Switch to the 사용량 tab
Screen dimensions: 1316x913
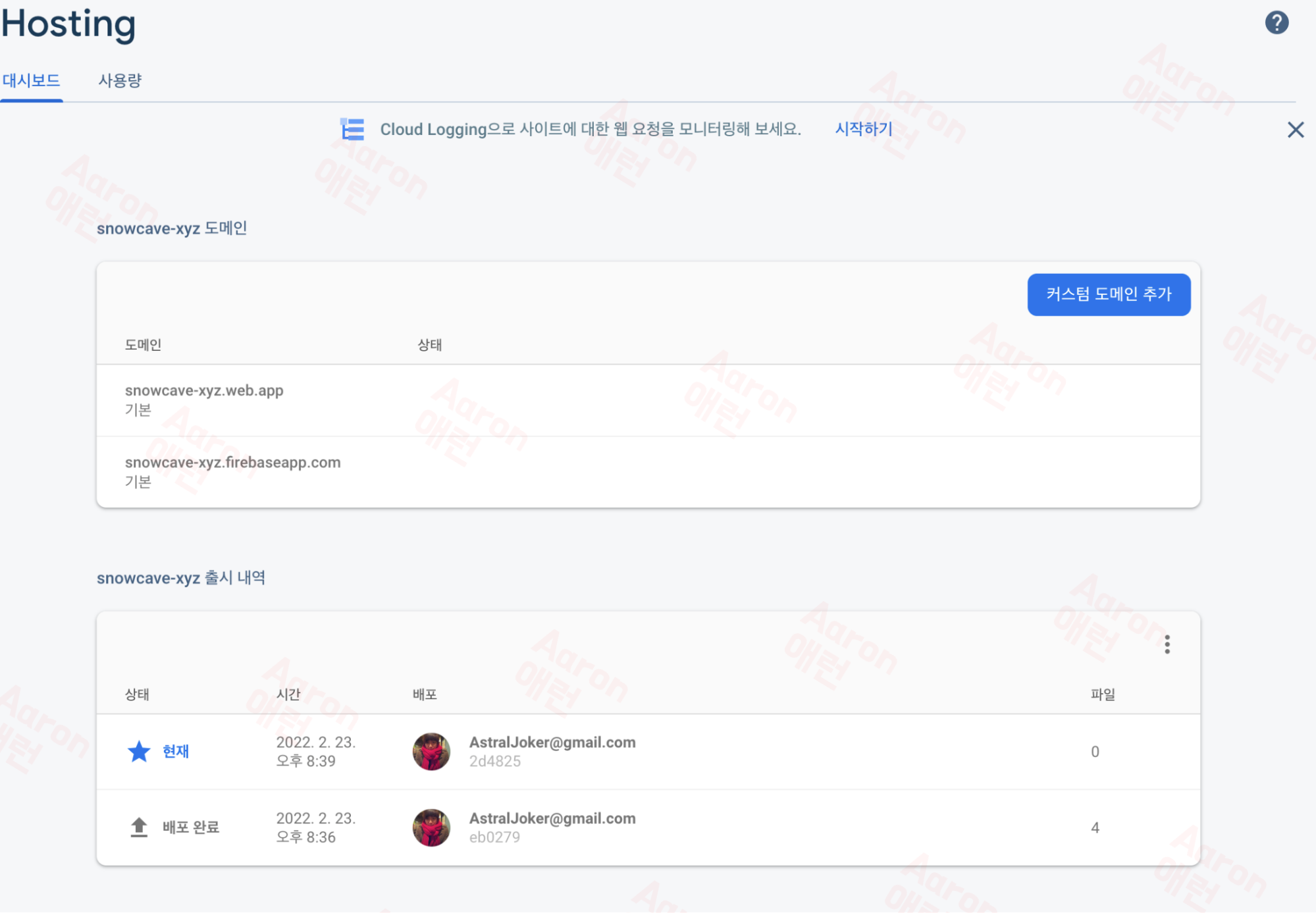(120, 81)
